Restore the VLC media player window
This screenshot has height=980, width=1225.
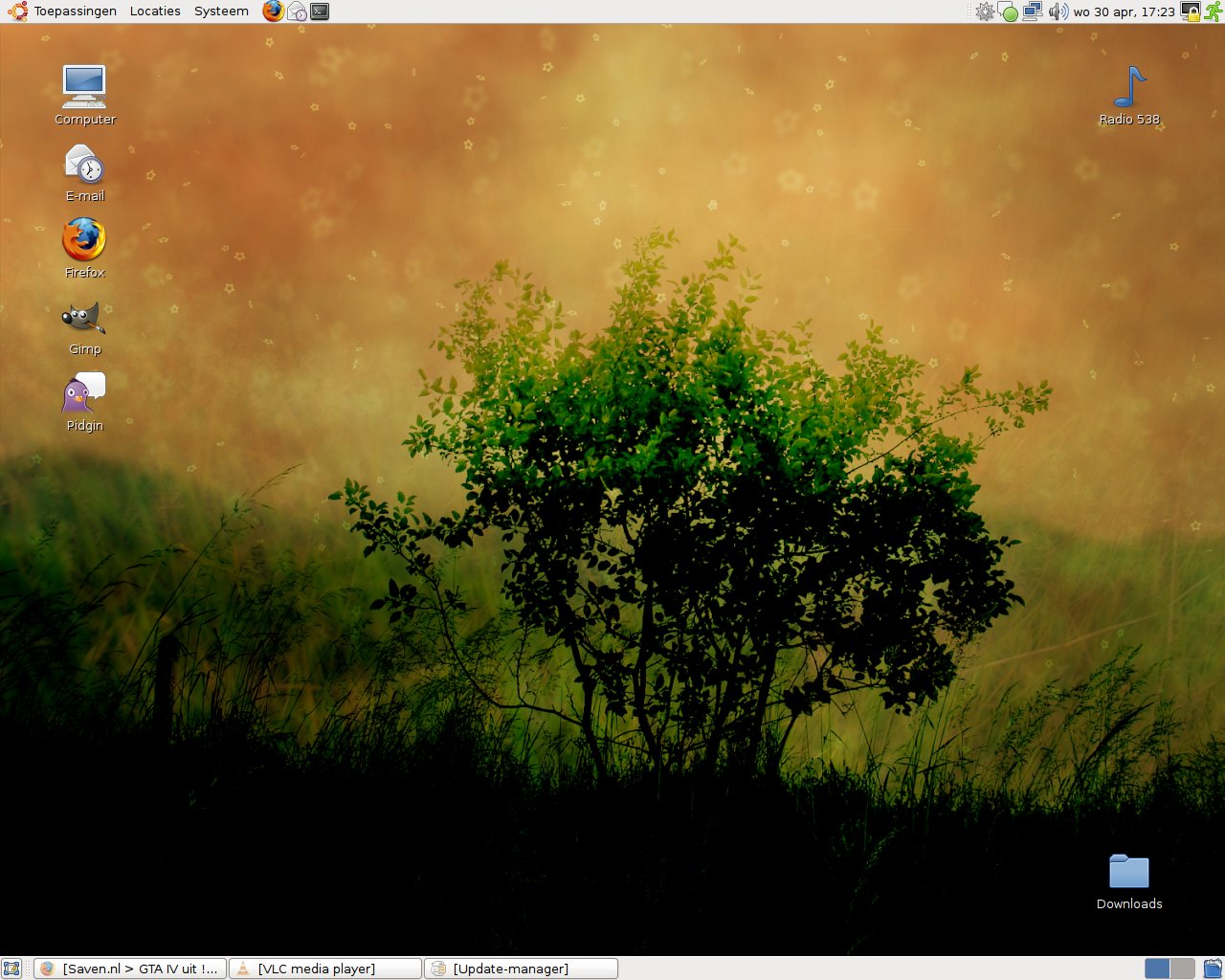pyautogui.click(x=325, y=969)
